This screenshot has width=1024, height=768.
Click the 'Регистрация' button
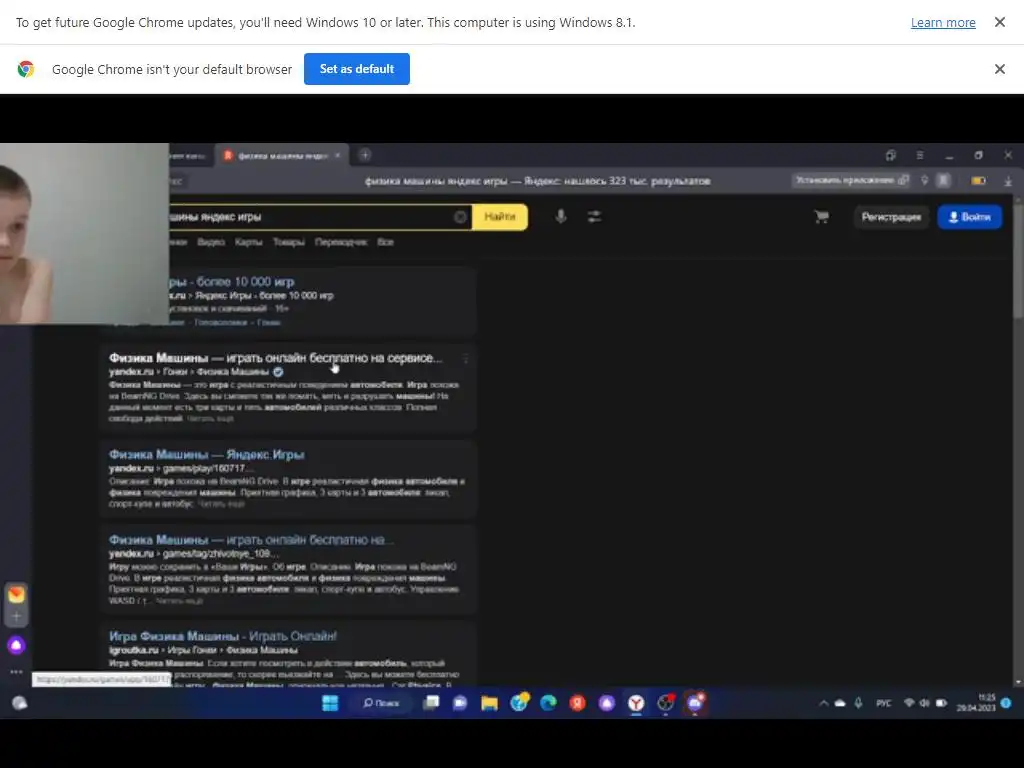point(891,217)
